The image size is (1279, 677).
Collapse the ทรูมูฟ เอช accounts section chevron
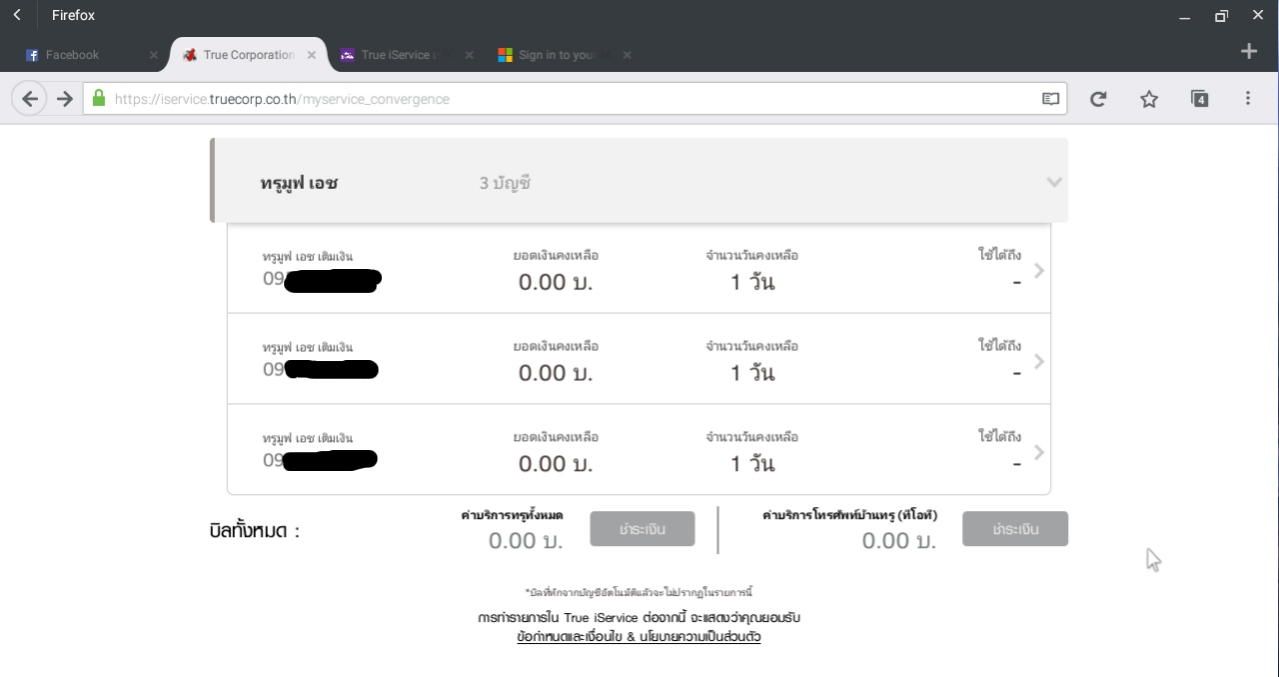[1053, 182]
